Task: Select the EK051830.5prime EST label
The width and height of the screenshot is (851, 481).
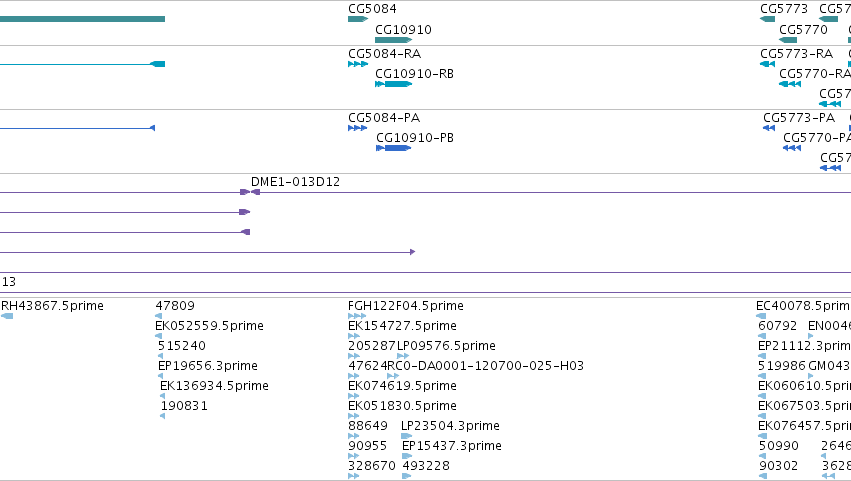Action: tap(402, 406)
